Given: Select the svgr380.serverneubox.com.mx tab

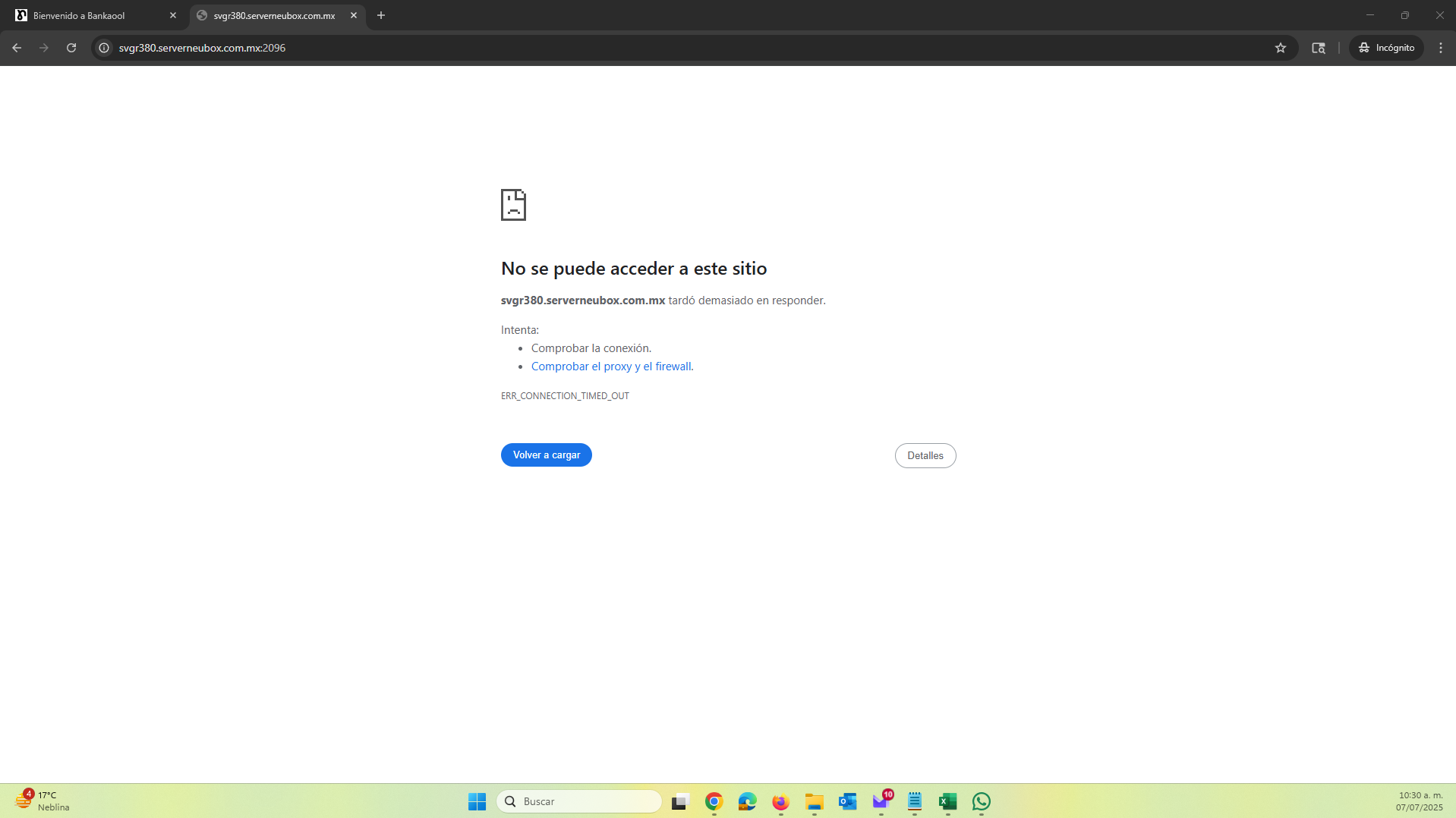Looking at the screenshot, I should pyautogui.click(x=273, y=15).
